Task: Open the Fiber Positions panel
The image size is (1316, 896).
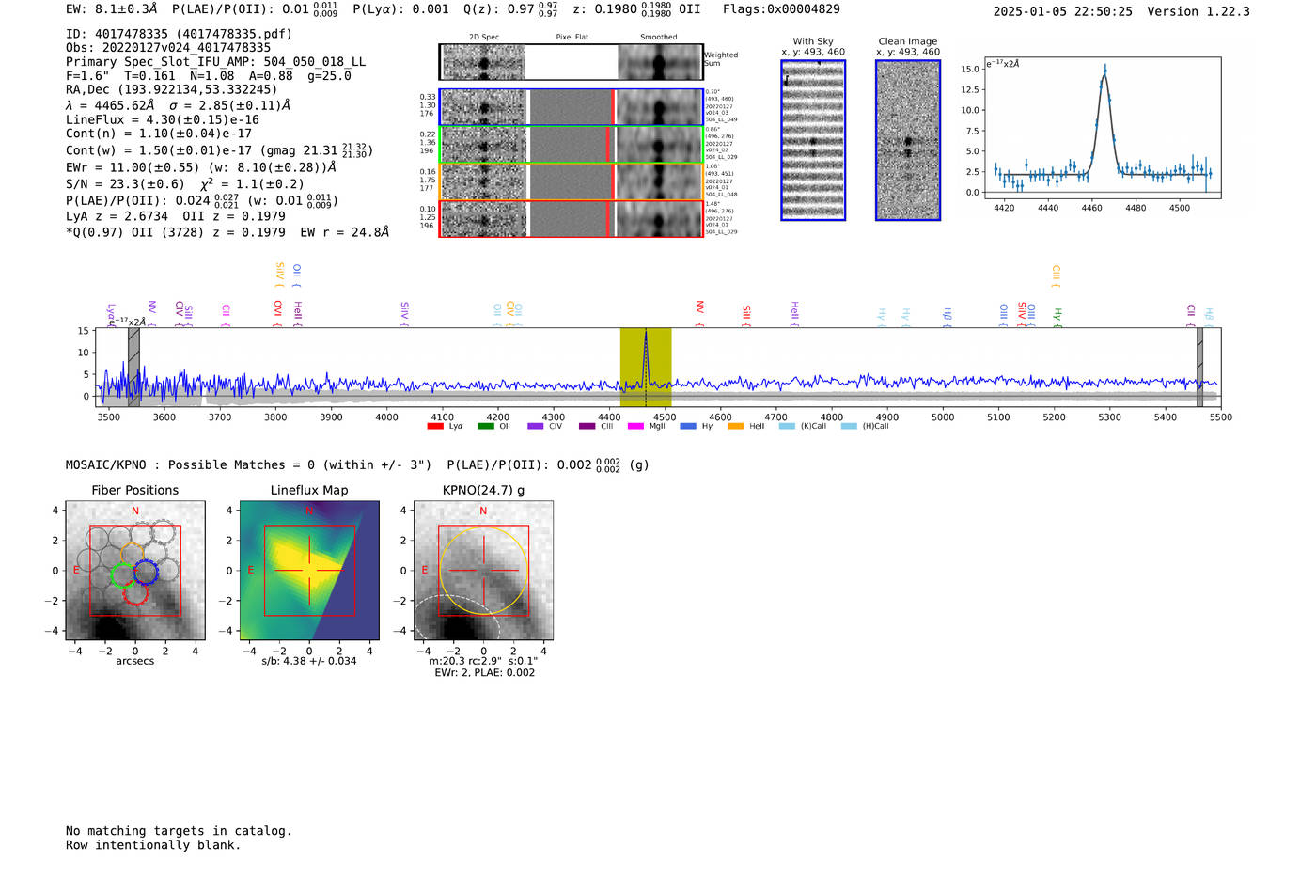Action: click(135, 570)
